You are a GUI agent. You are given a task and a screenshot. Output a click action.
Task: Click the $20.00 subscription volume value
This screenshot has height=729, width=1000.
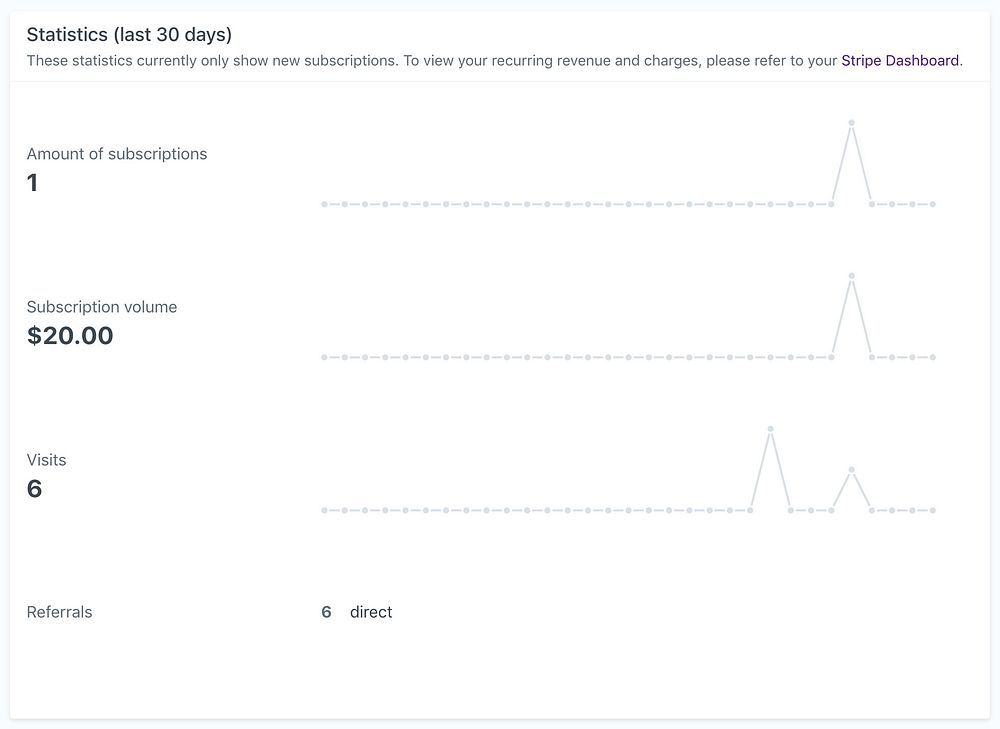(70, 336)
